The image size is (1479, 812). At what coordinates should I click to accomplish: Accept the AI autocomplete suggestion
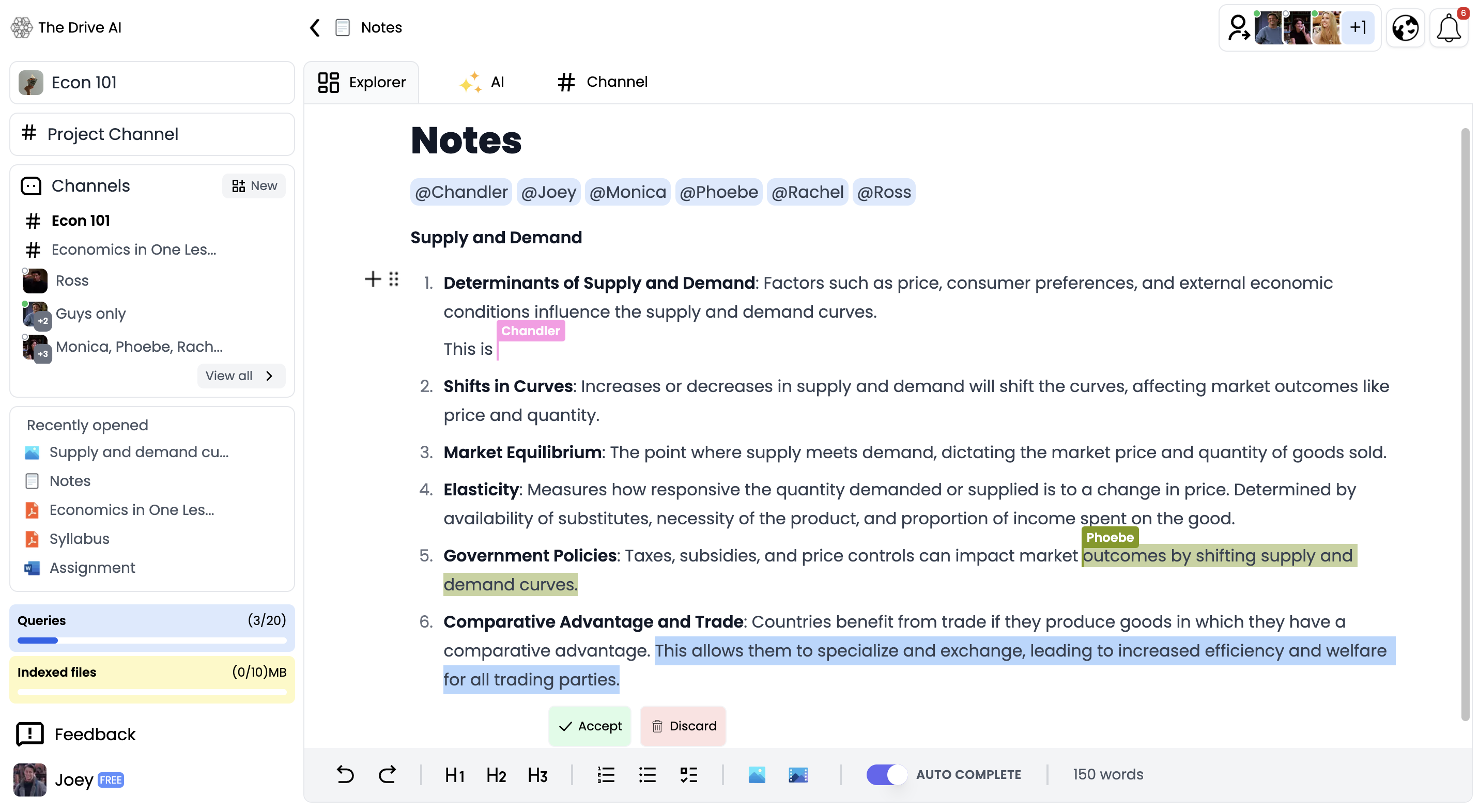tap(590, 725)
